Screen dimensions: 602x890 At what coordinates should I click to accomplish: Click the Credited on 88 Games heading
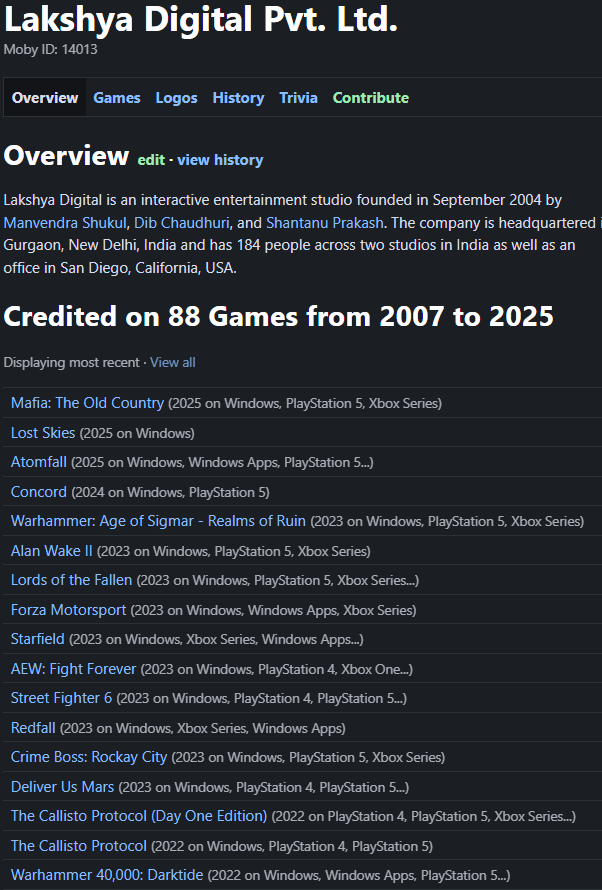(278, 316)
